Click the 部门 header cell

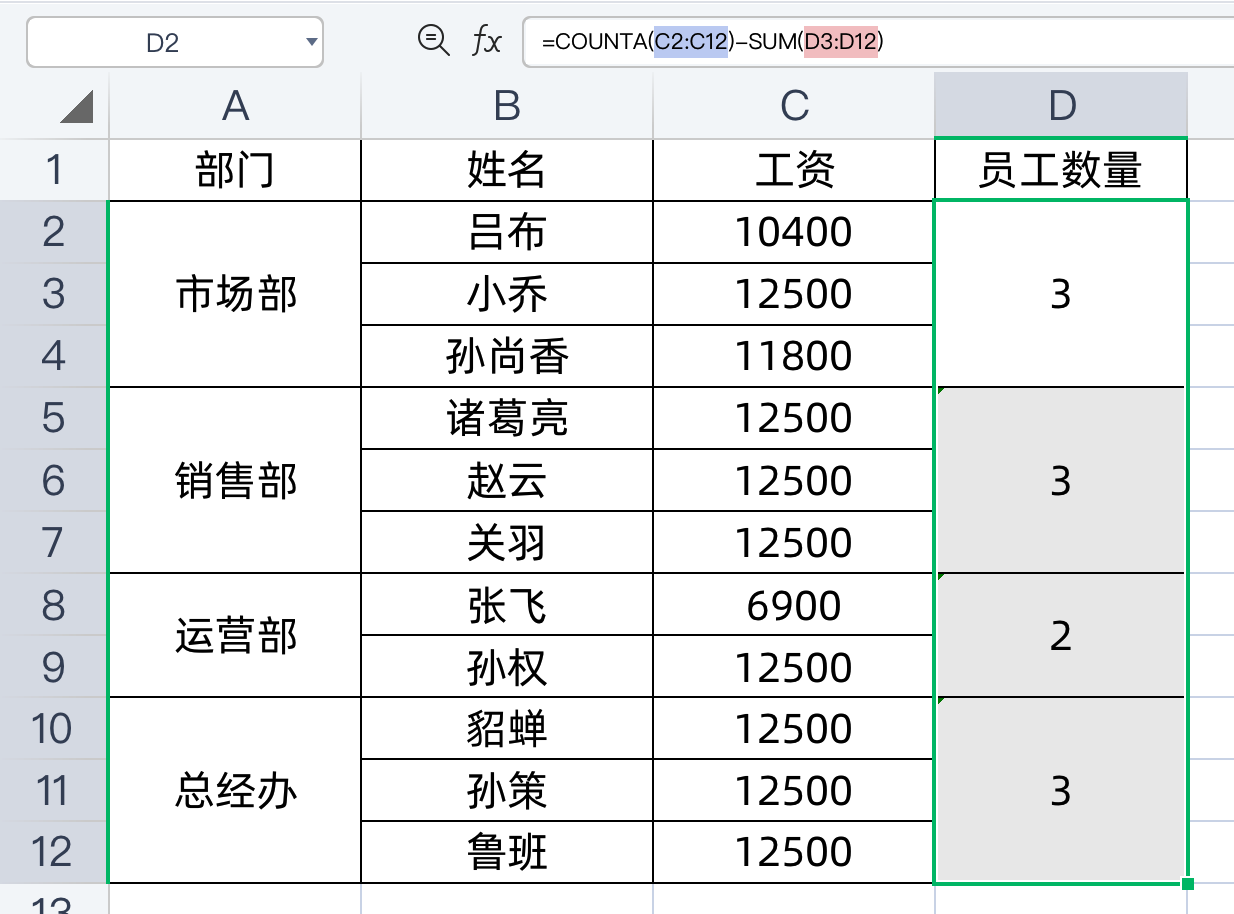point(235,170)
